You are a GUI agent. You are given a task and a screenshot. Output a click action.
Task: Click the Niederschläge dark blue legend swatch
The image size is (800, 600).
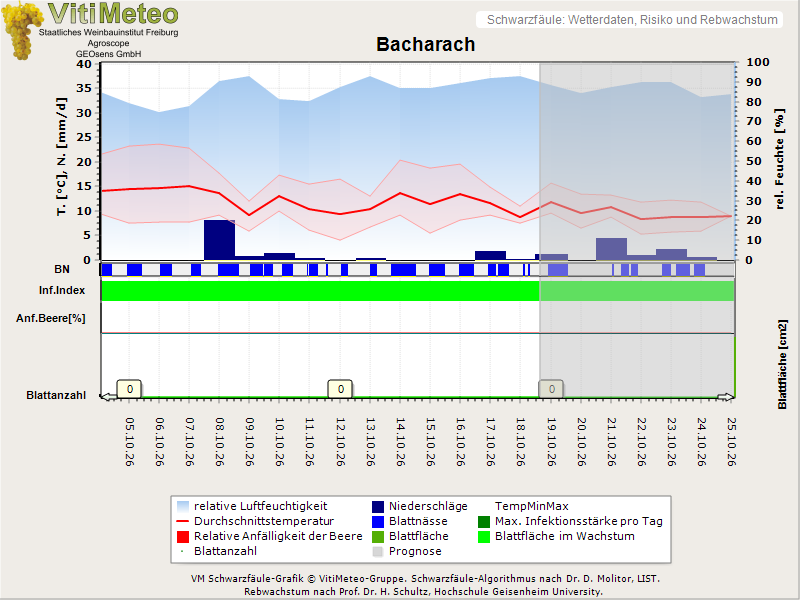click(378, 506)
